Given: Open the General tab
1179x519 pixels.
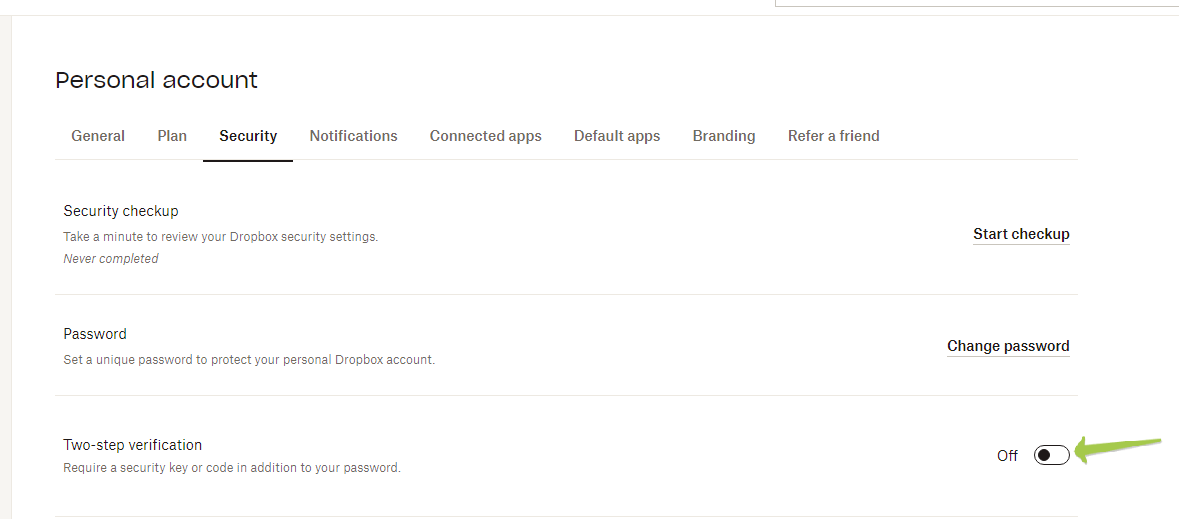Looking at the screenshot, I should (98, 136).
